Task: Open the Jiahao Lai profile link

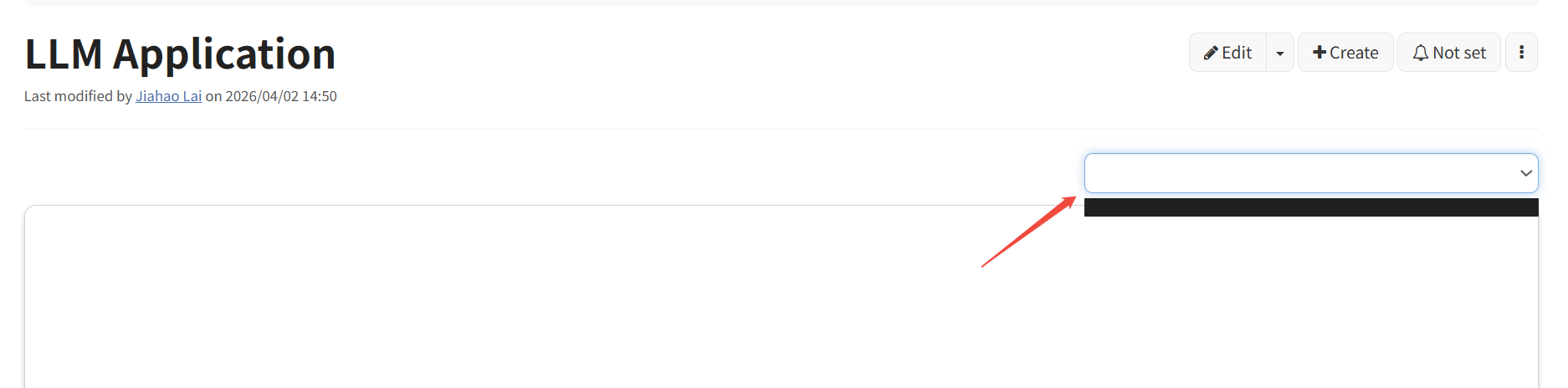Action: coord(168,96)
